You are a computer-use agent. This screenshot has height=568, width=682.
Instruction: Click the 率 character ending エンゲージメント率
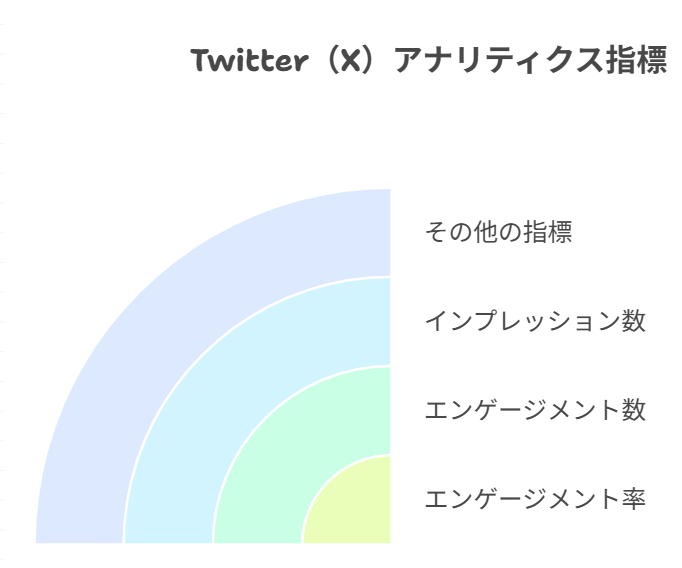tap(633, 498)
